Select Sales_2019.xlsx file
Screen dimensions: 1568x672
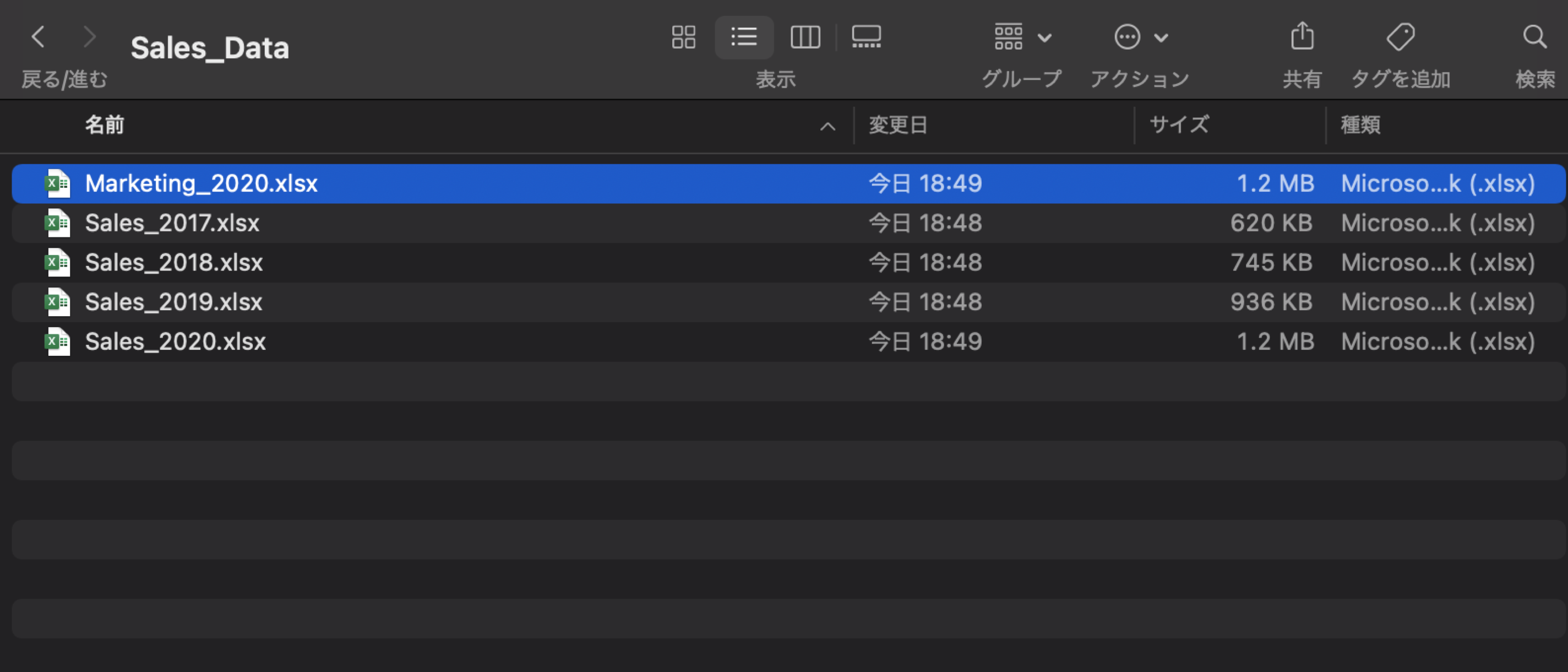tap(788, 302)
